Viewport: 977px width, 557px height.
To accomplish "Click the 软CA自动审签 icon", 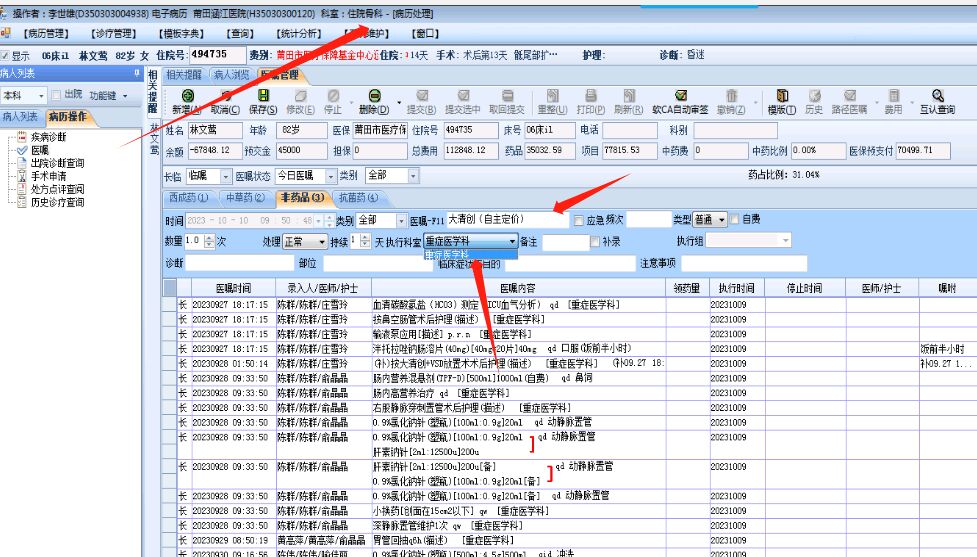I will [x=680, y=96].
